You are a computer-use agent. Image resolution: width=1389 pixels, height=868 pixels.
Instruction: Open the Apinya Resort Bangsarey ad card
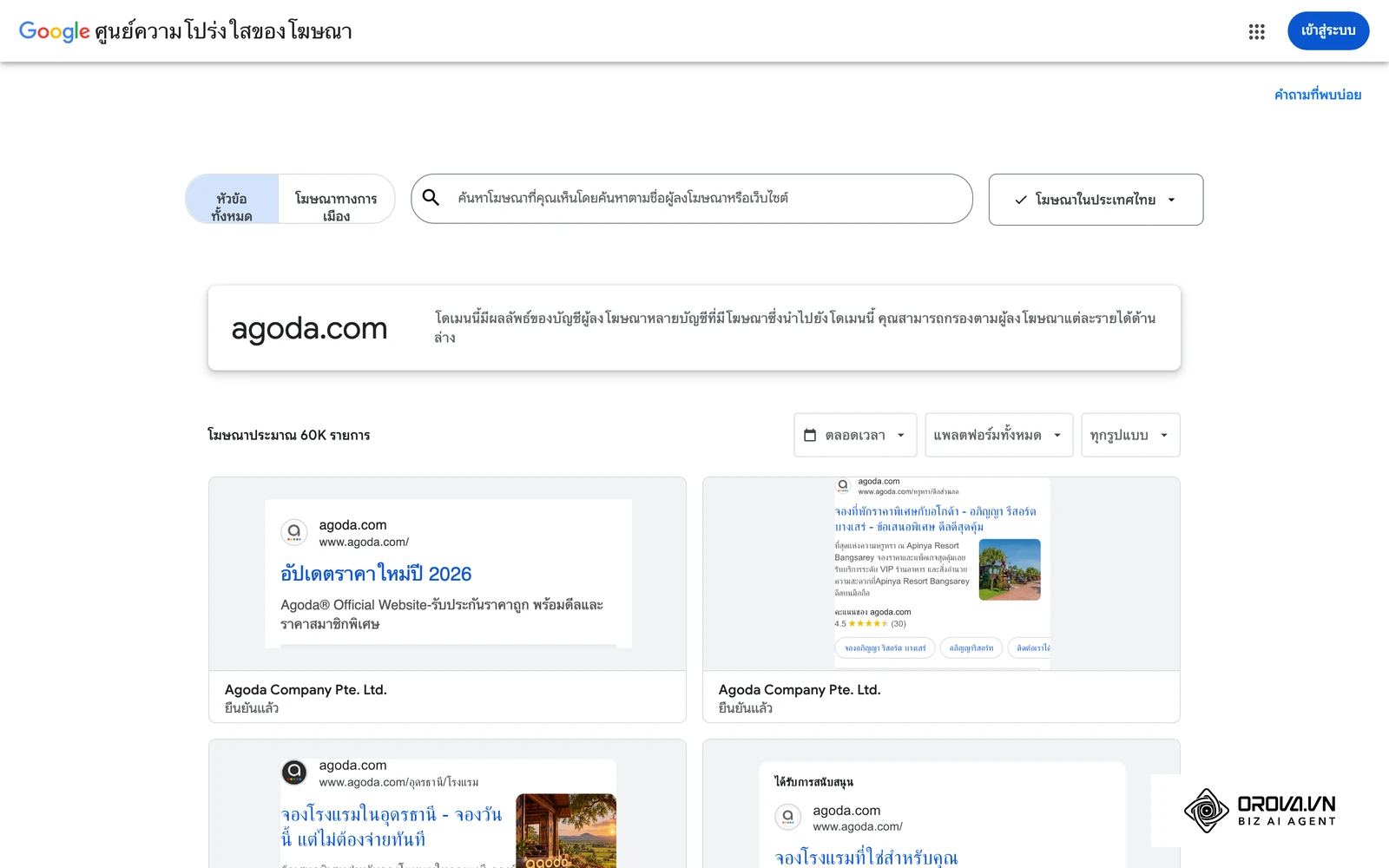(941, 600)
